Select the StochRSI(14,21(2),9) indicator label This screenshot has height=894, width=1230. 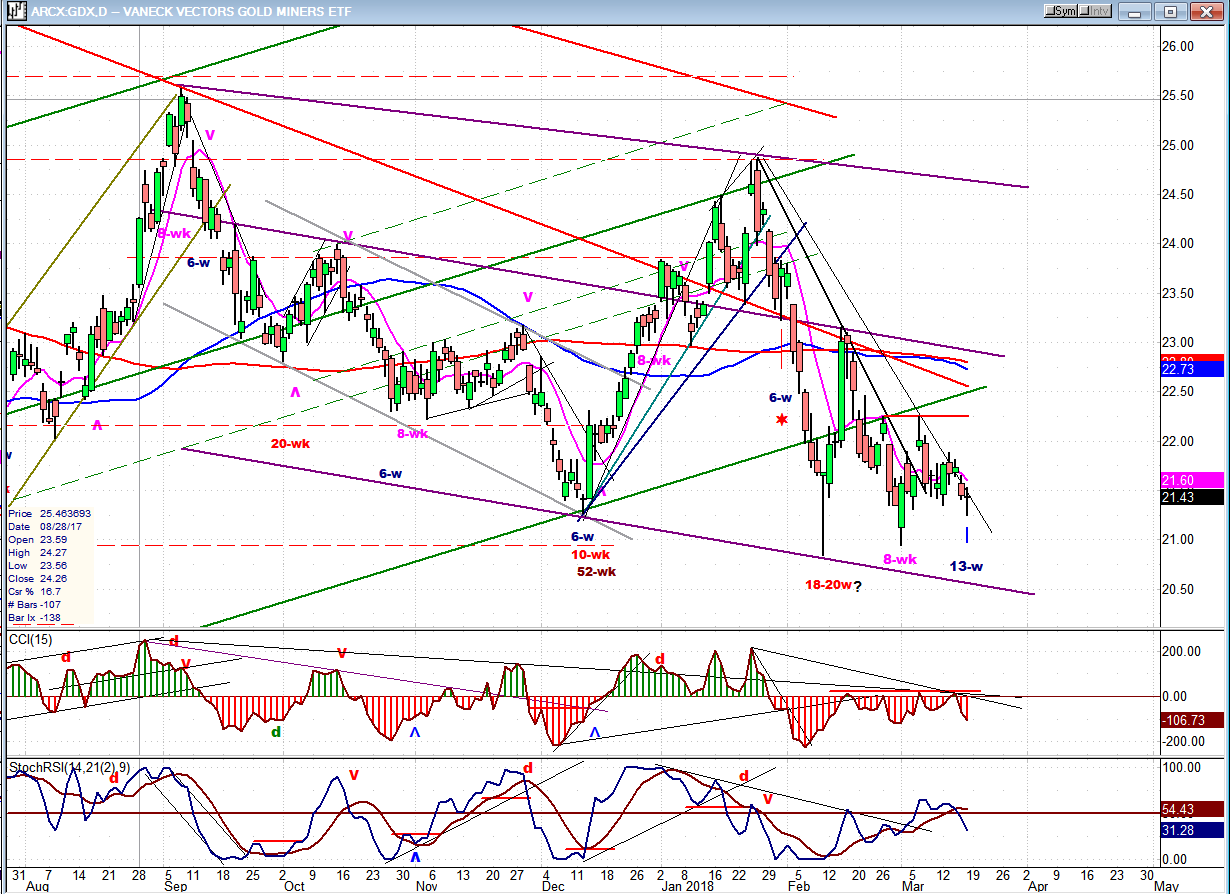(x=68, y=768)
